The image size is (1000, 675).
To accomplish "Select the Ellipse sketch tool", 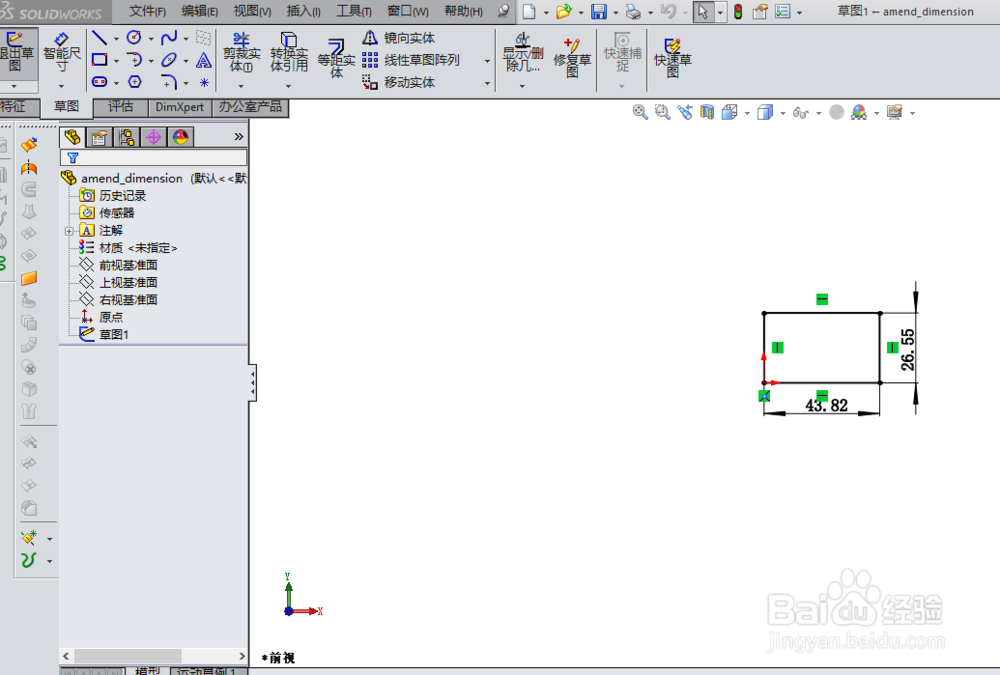I will click(168, 60).
